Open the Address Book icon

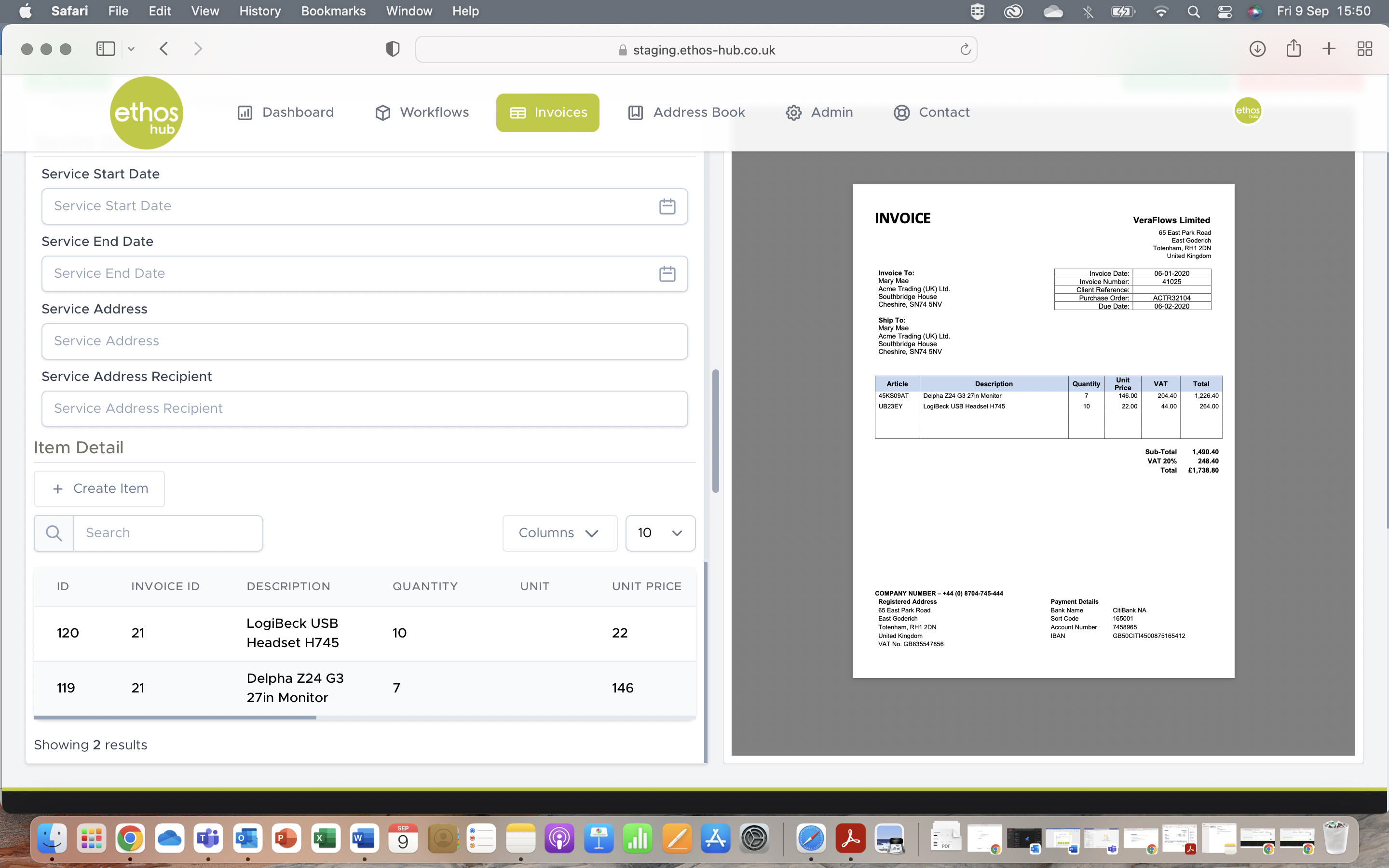point(634,112)
